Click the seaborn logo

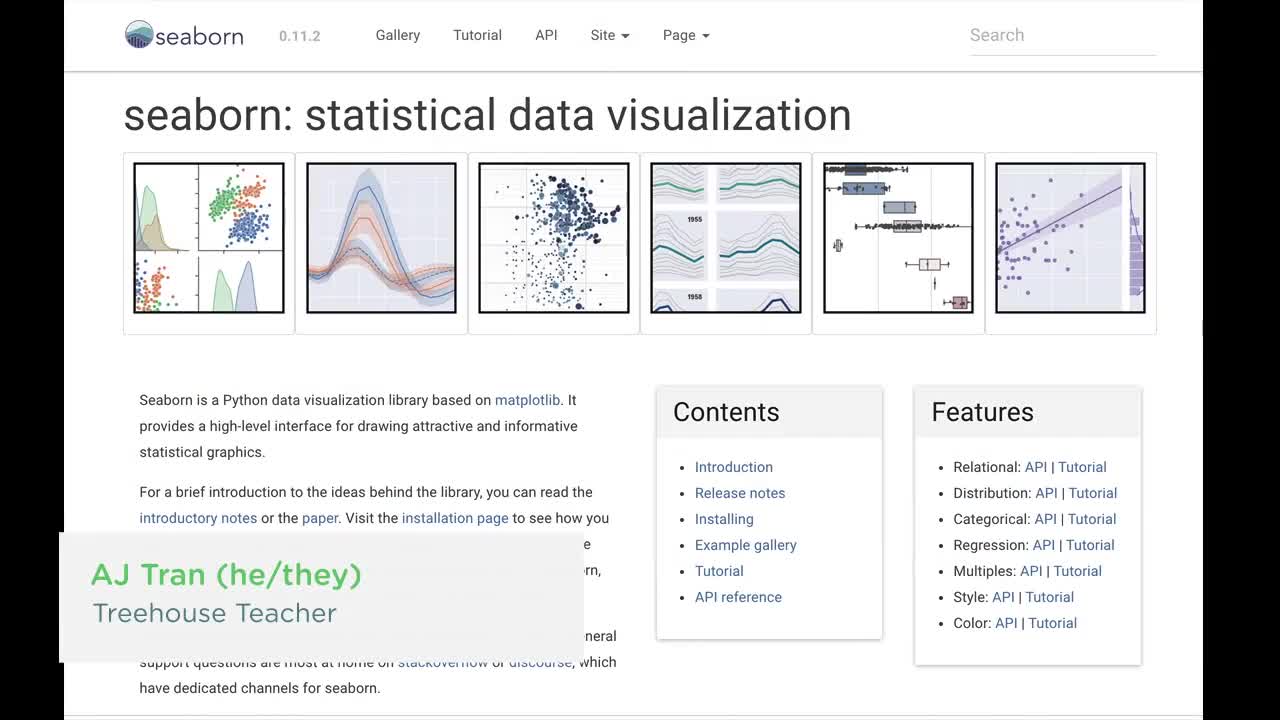point(183,35)
